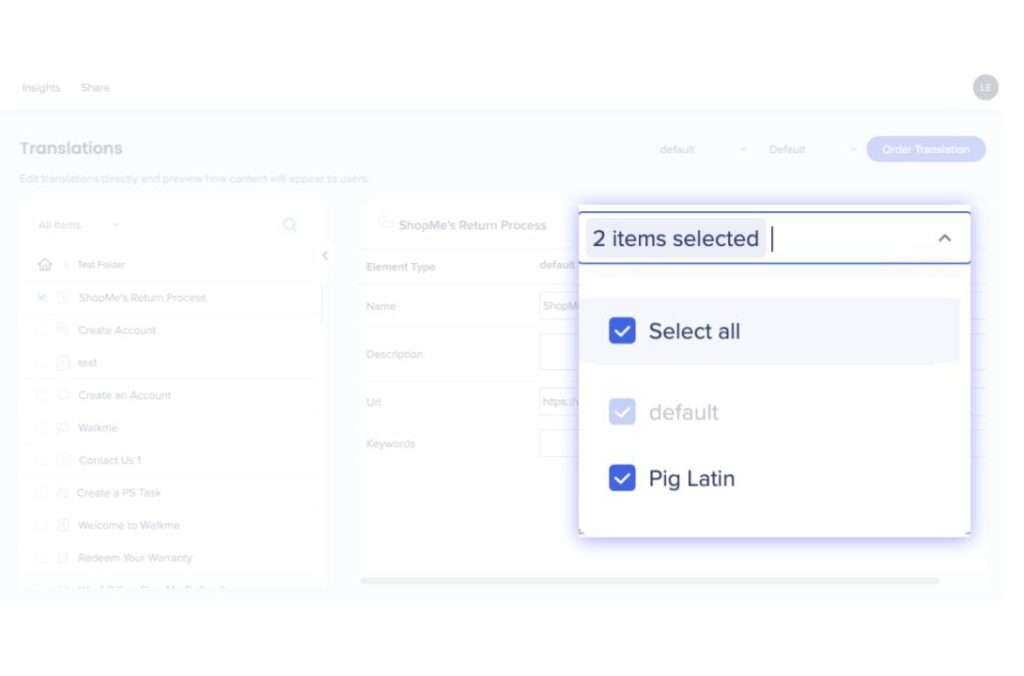Open the All Items filter dropdown
The image size is (1024, 676).
pyautogui.click(x=78, y=225)
